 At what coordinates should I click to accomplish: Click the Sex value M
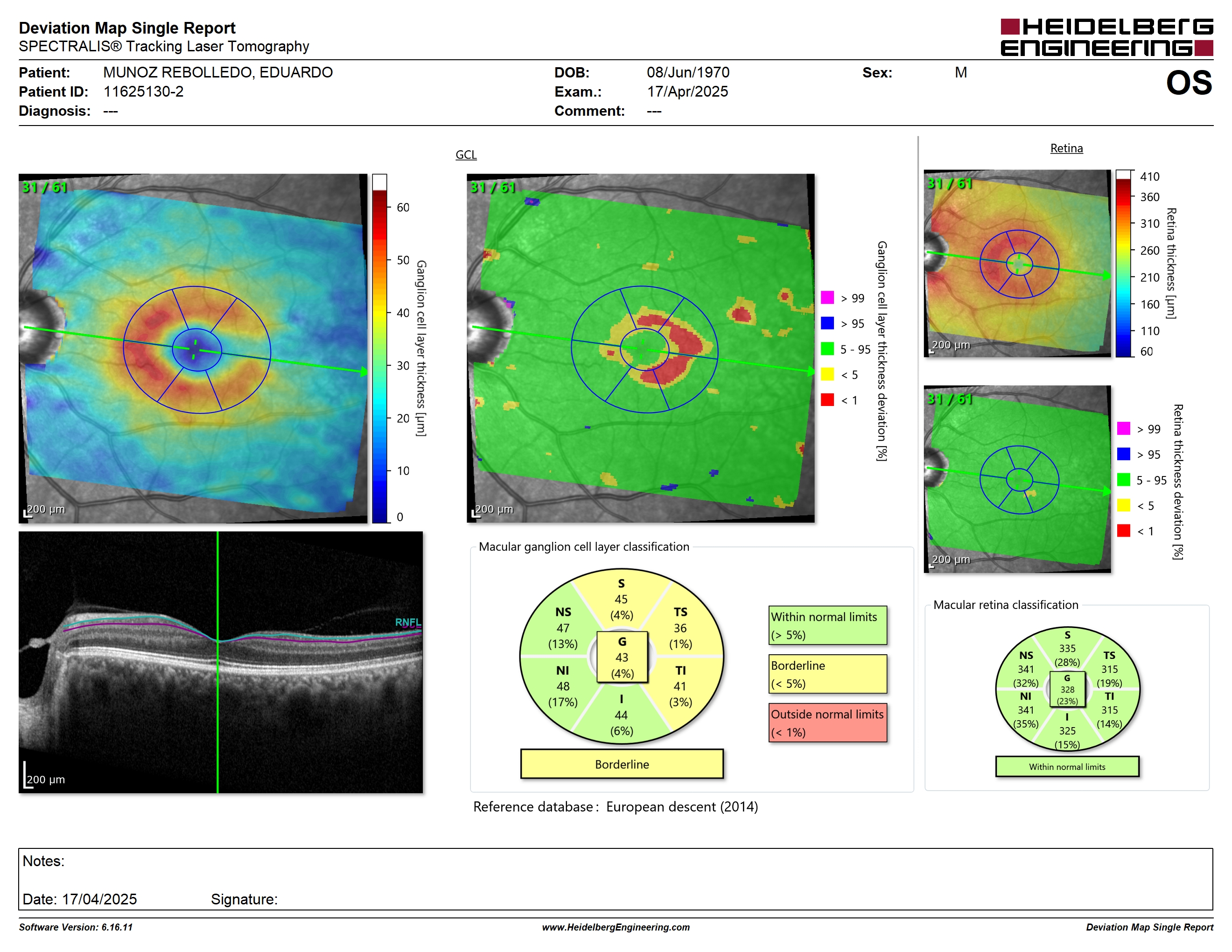click(x=961, y=72)
